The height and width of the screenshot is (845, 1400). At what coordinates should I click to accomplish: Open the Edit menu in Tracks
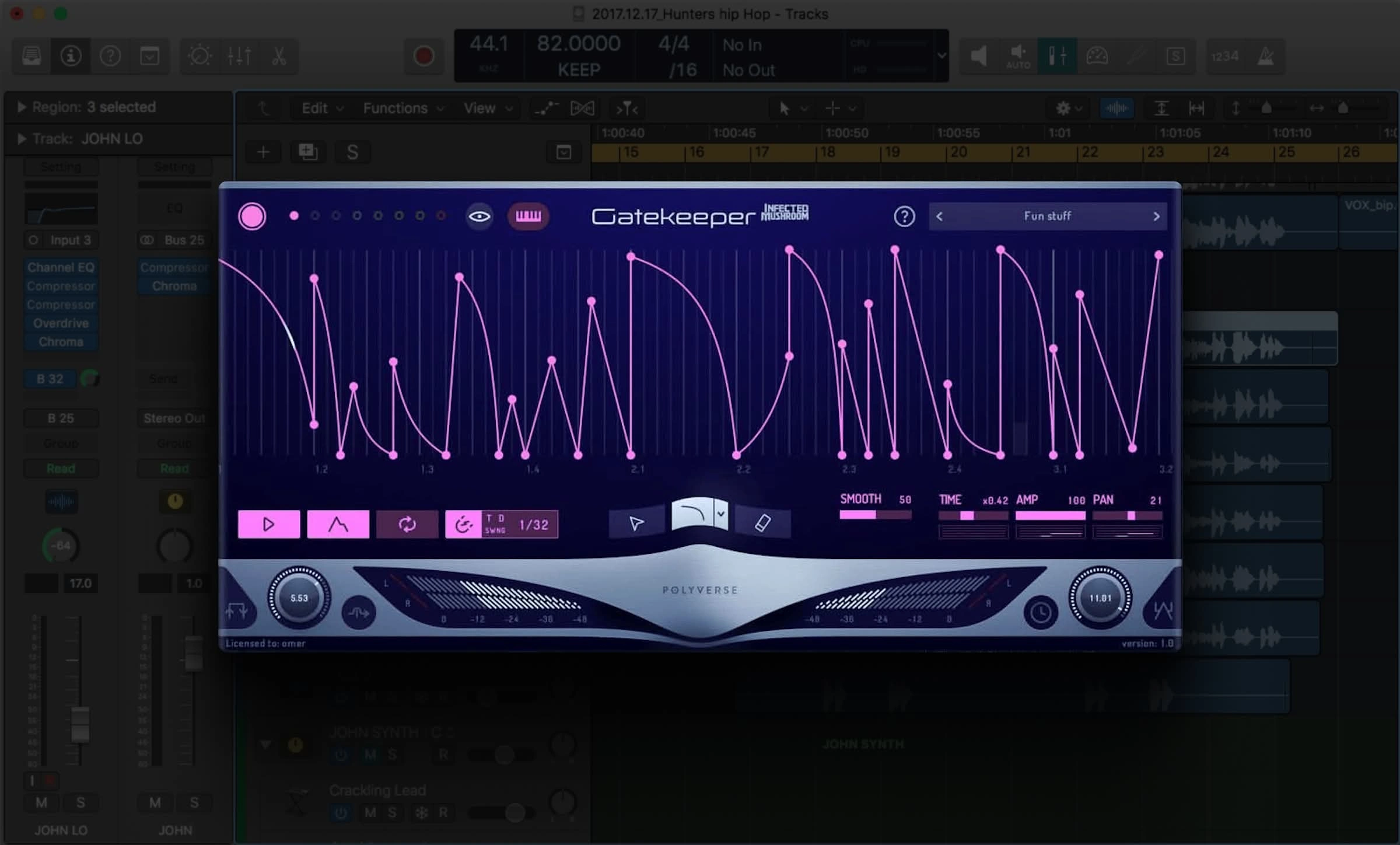coord(321,109)
